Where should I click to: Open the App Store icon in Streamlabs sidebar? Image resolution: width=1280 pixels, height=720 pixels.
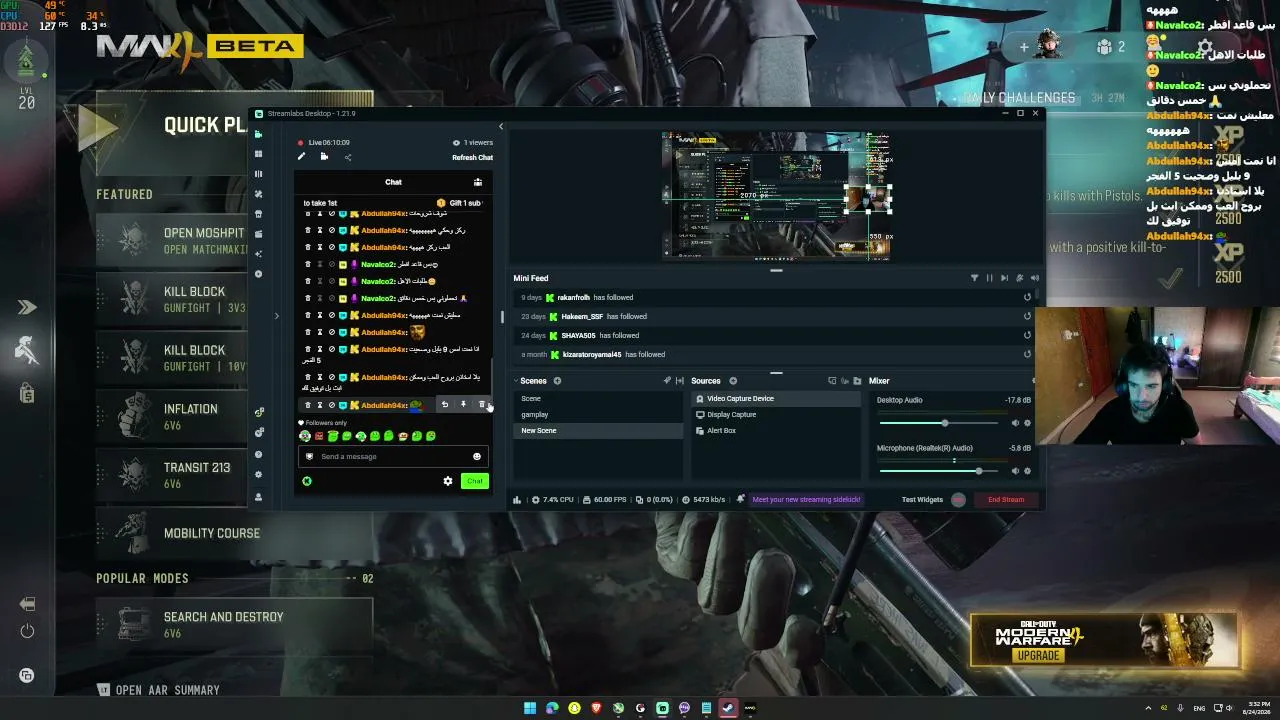(x=259, y=214)
